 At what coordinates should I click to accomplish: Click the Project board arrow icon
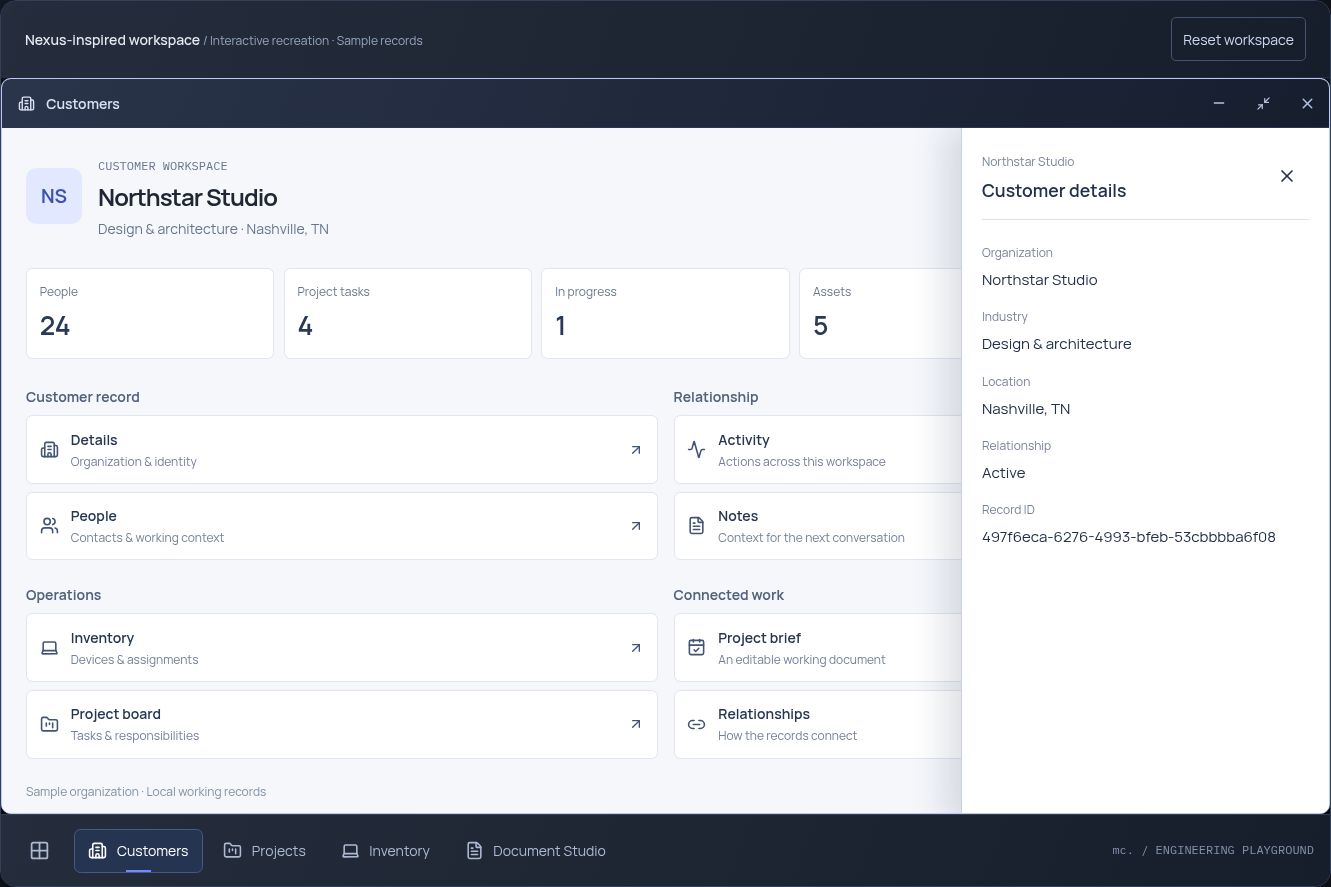(x=635, y=724)
